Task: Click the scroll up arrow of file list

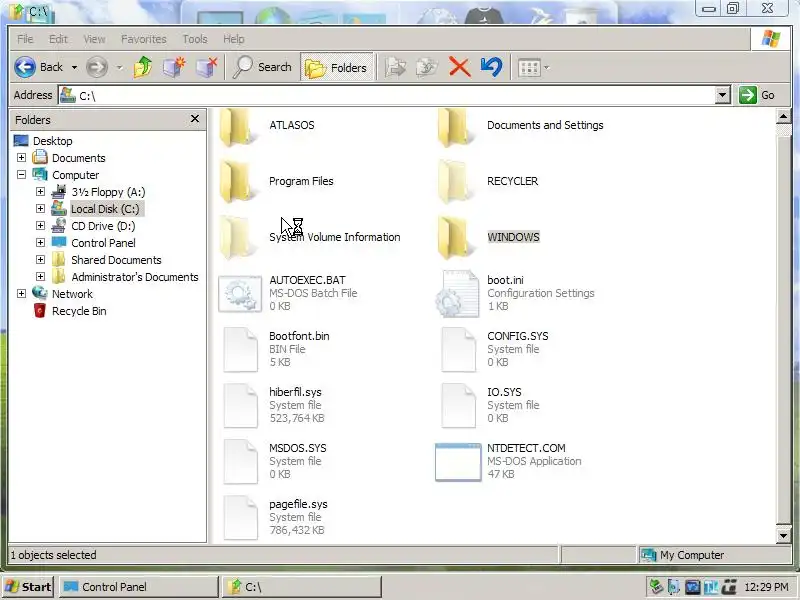Action: coord(783,116)
